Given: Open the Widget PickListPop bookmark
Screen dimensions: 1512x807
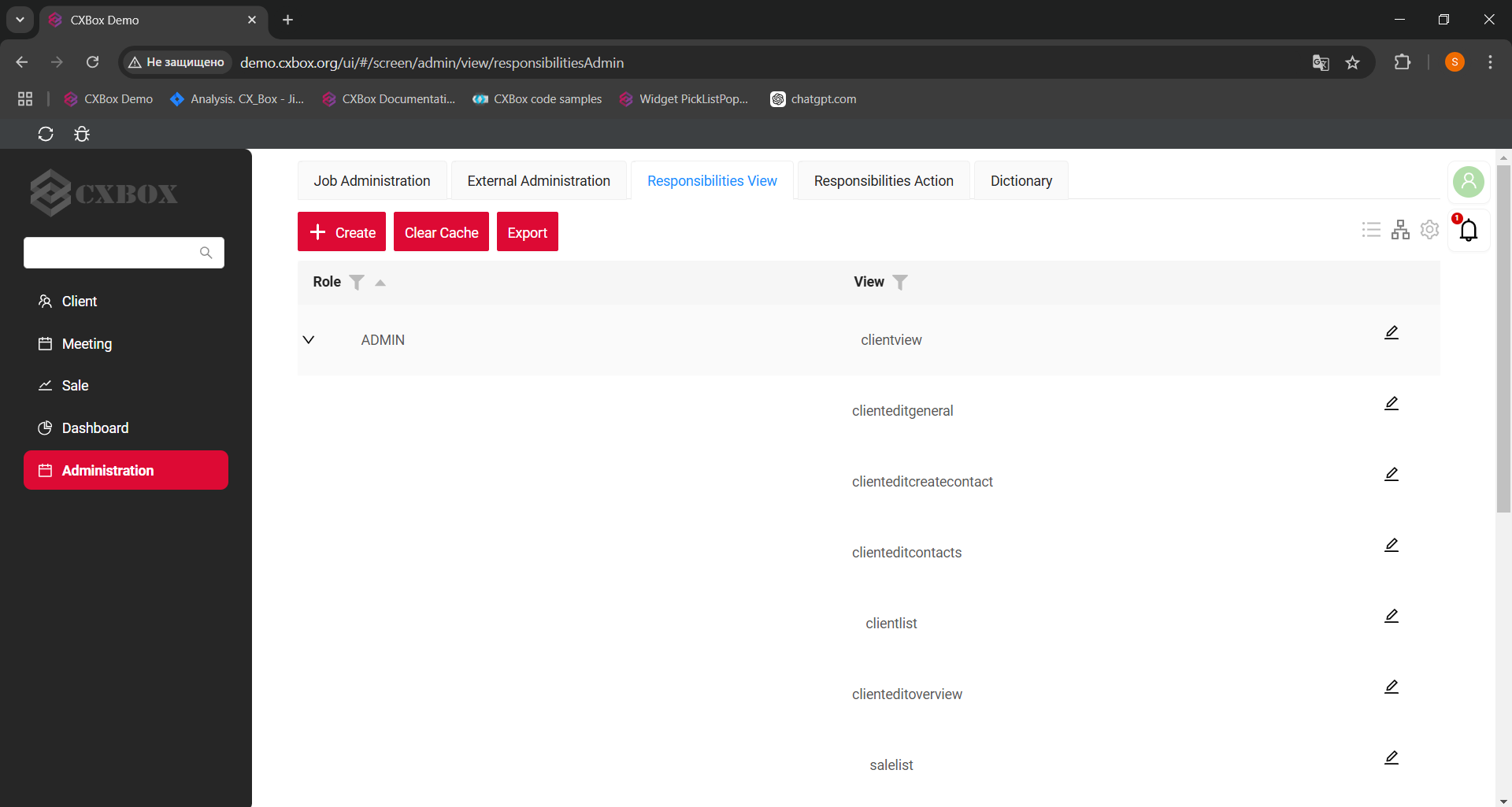Looking at the screenshot, I should [684, 98].
